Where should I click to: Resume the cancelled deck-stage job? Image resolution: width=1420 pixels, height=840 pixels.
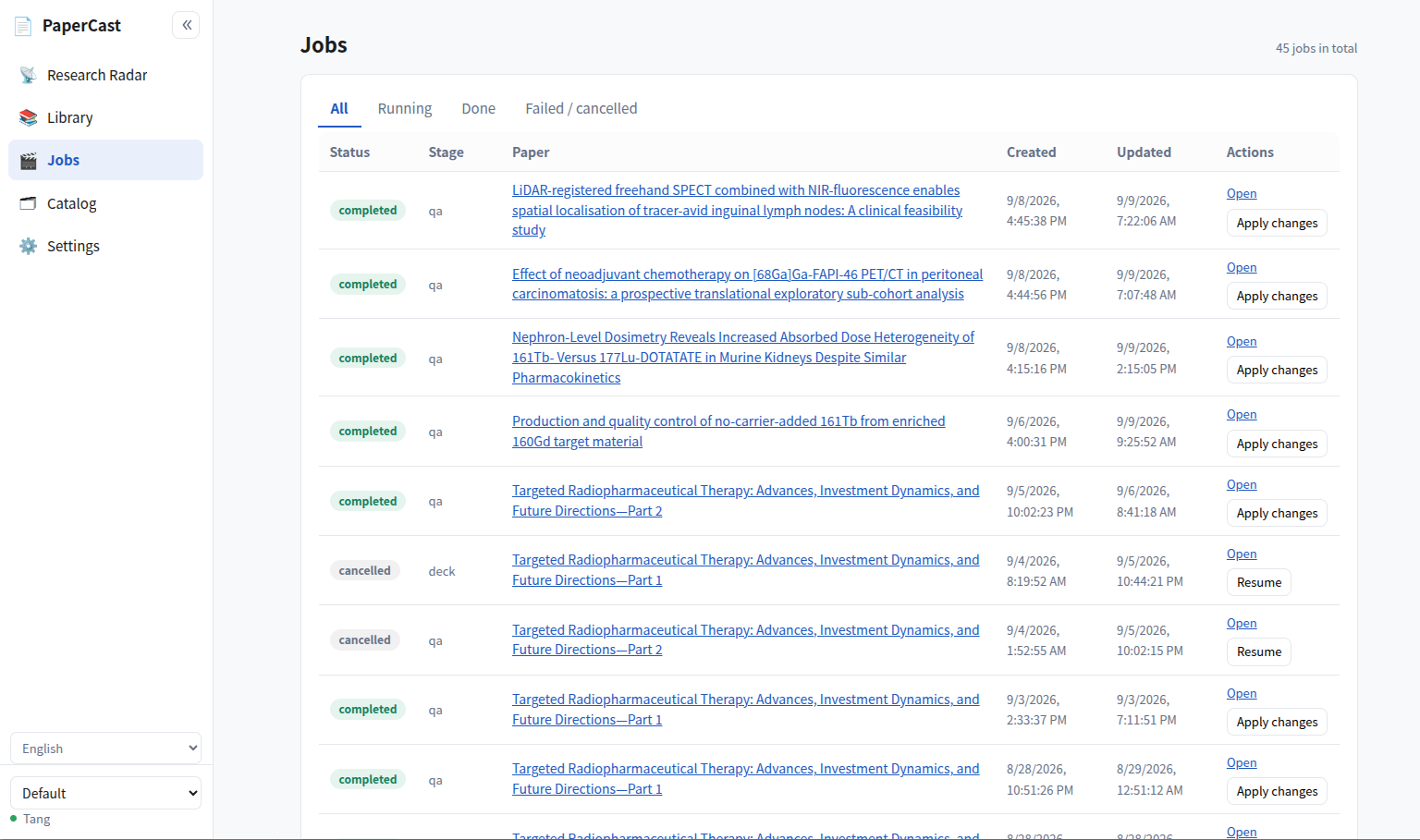tap(1259, 582)
